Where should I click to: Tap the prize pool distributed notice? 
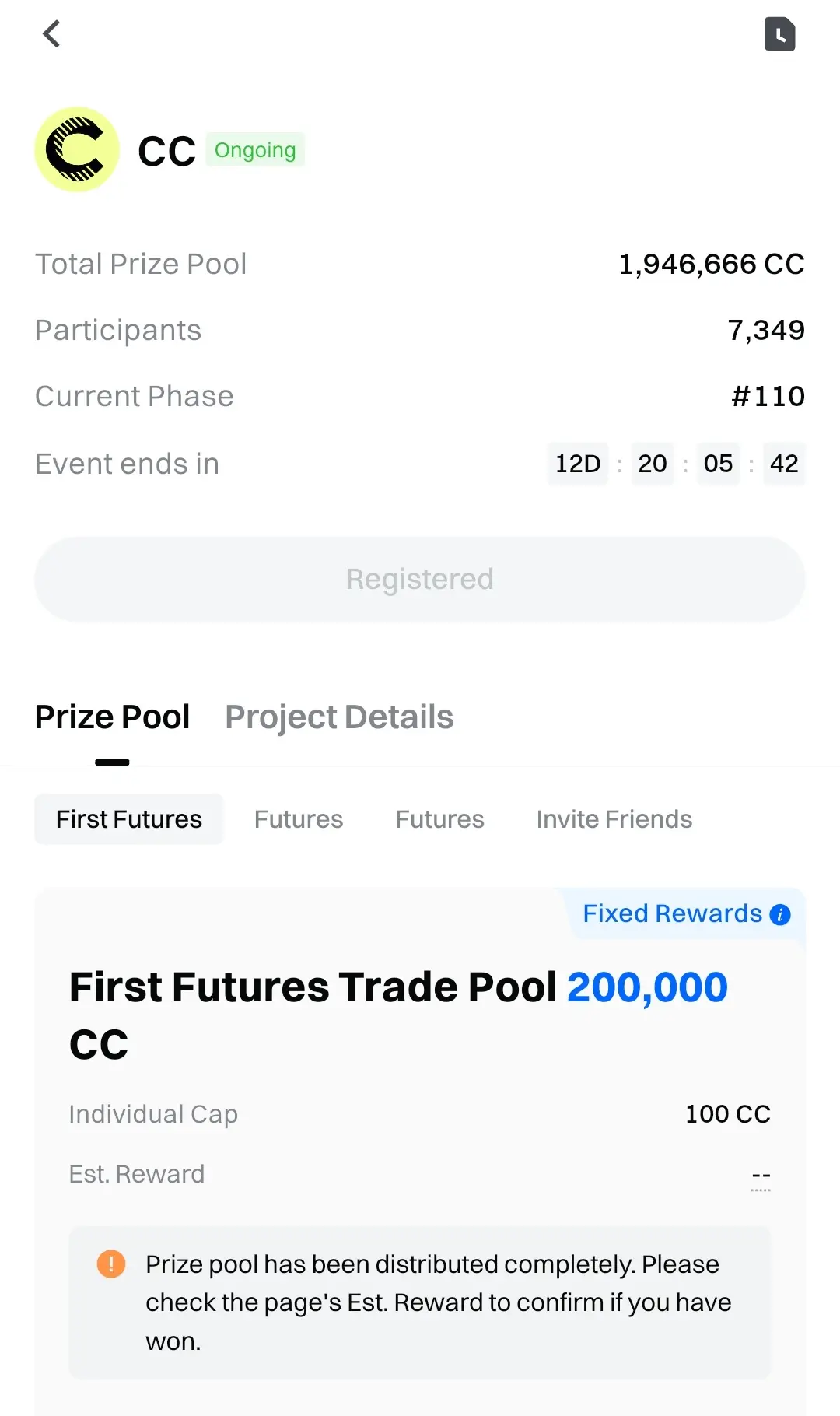[x=420, y=1302]
